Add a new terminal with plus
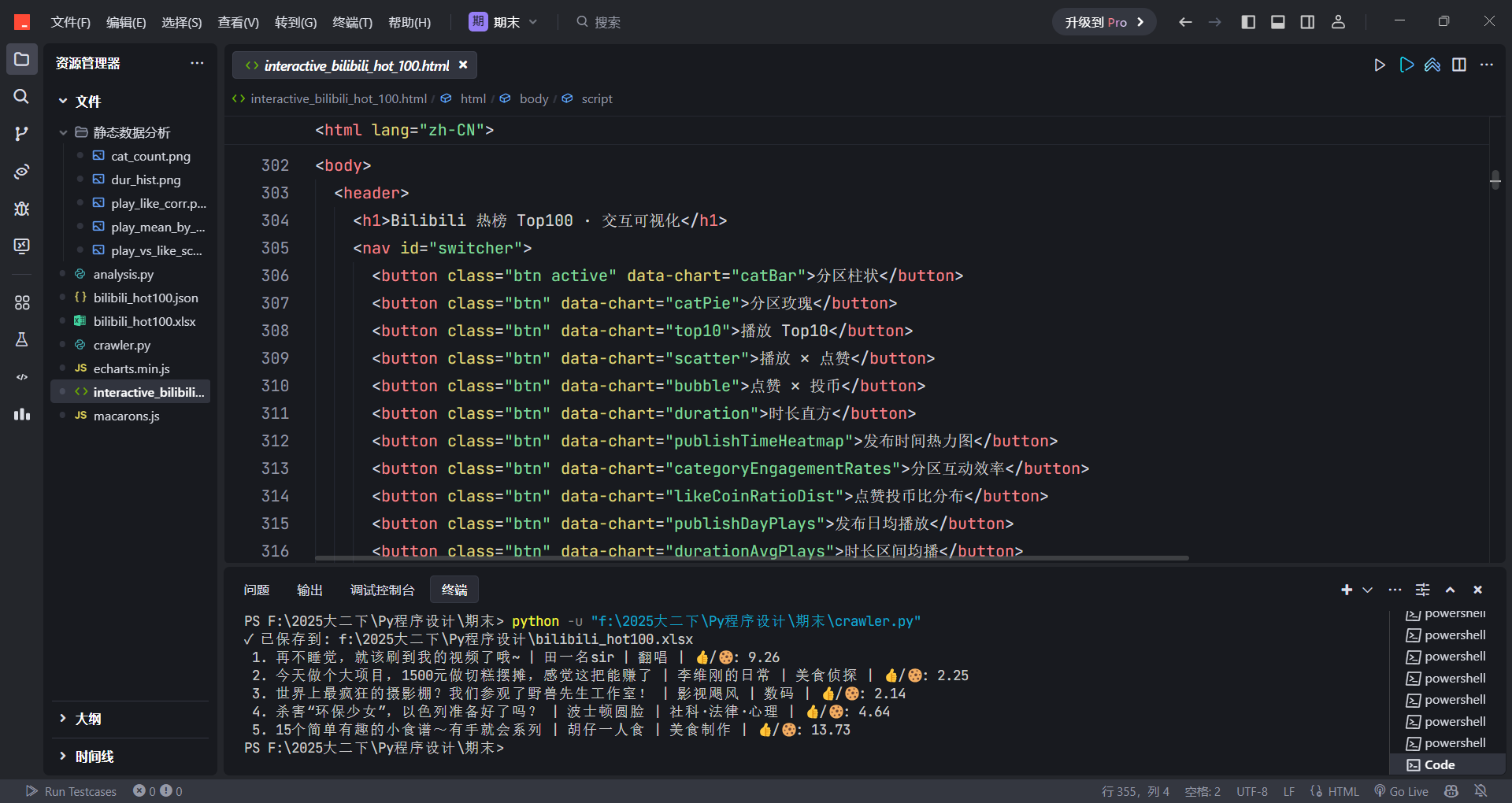 [1347, 590]
